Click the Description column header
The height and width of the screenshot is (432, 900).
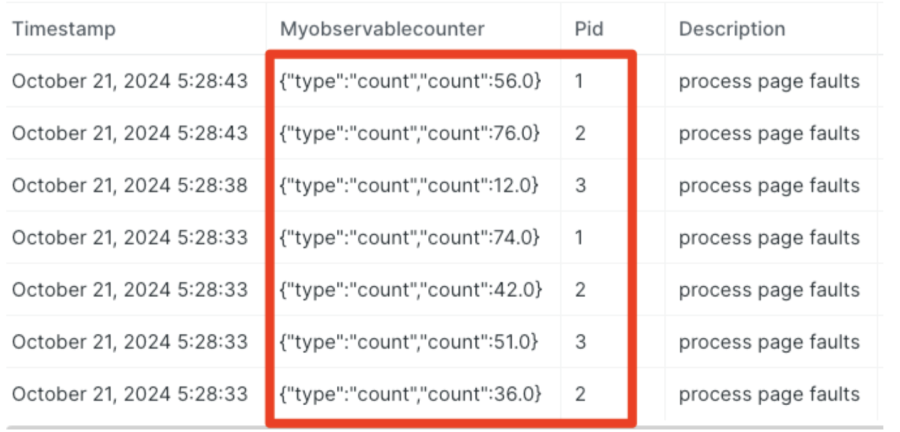coord(732,30)
